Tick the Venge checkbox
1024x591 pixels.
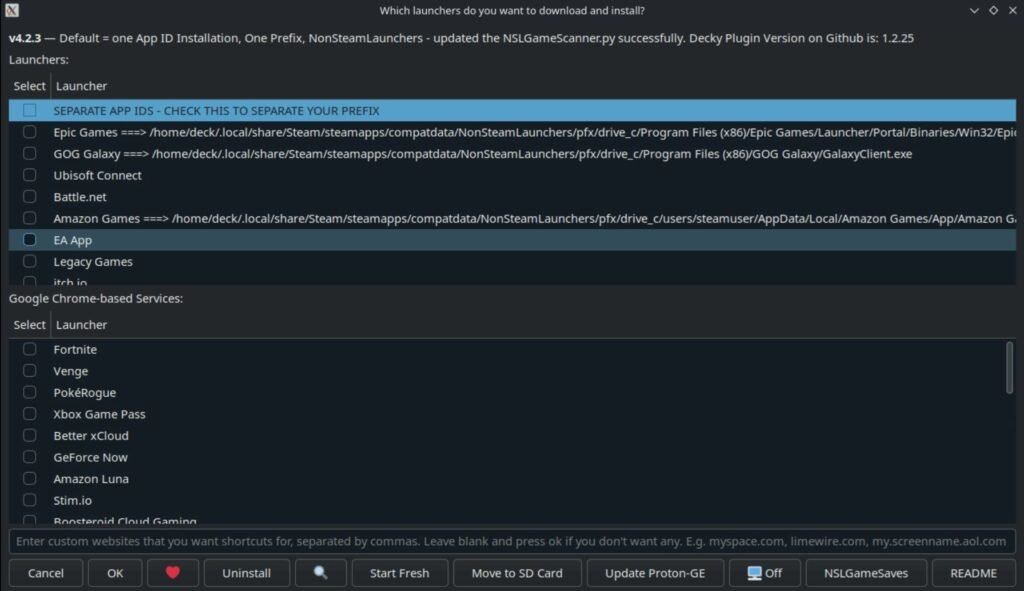[29, 371]
